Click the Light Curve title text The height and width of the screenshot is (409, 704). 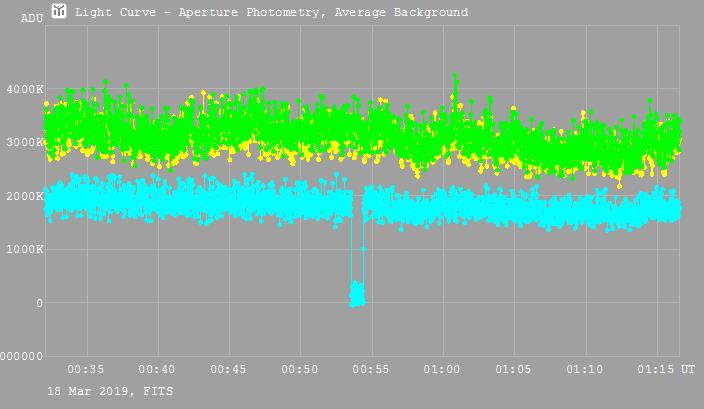[271, 13]
